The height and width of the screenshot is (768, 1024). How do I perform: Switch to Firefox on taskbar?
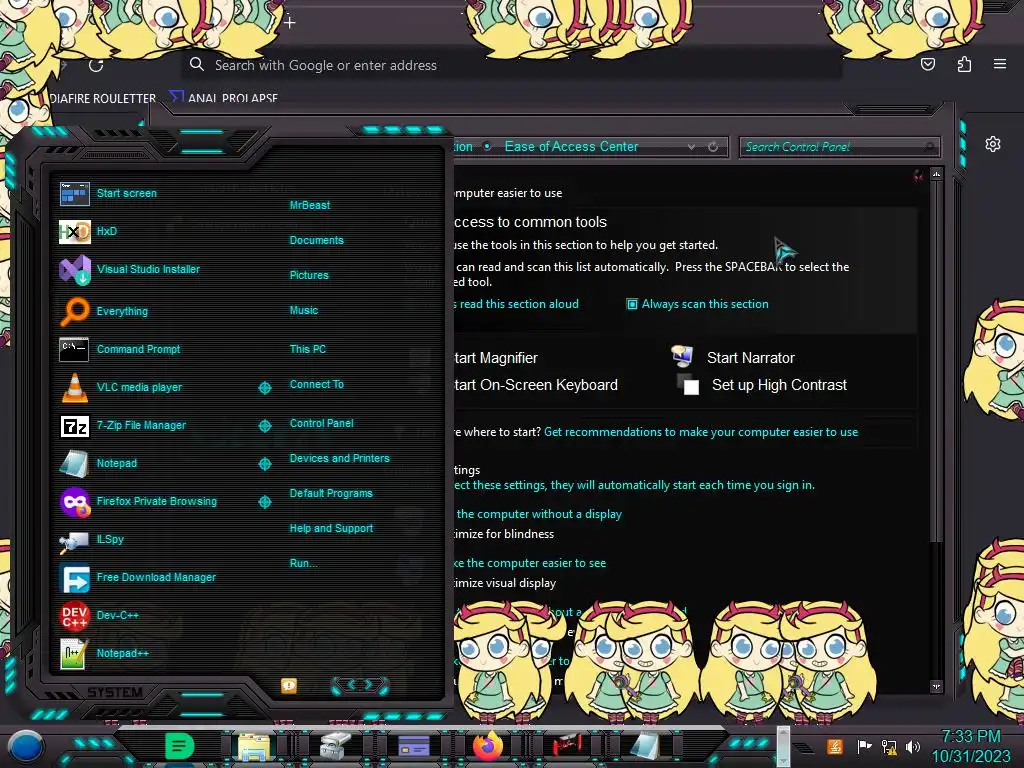(488, 746)
